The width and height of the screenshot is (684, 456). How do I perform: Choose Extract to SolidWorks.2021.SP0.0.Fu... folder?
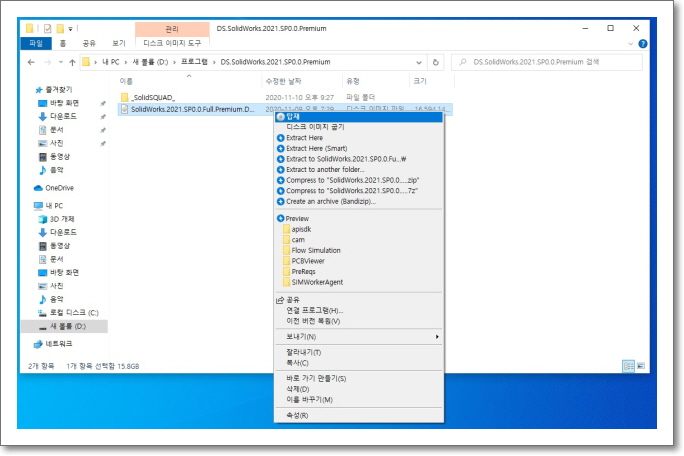359,159
